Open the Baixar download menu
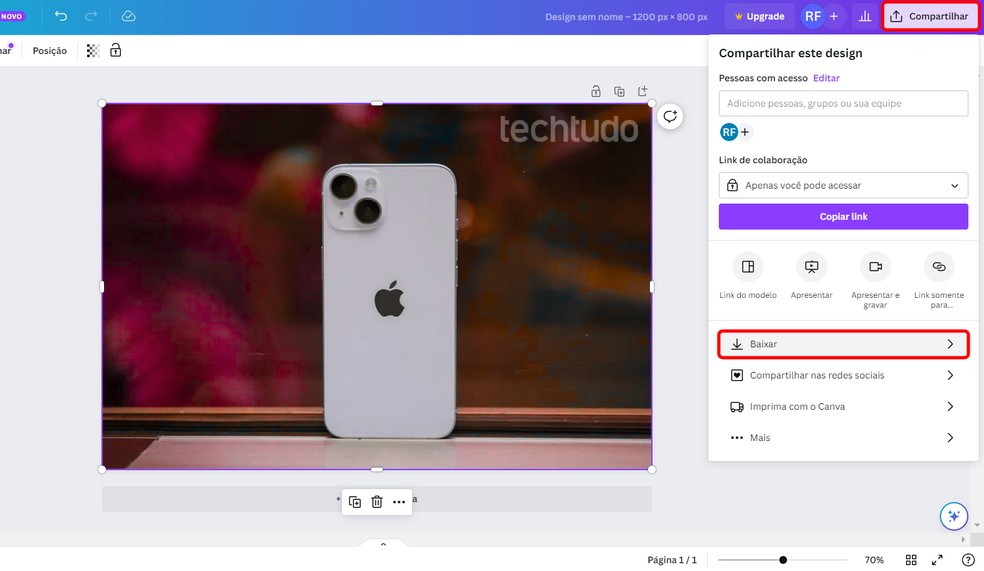The image size is (984, 571). coord(843,344)
